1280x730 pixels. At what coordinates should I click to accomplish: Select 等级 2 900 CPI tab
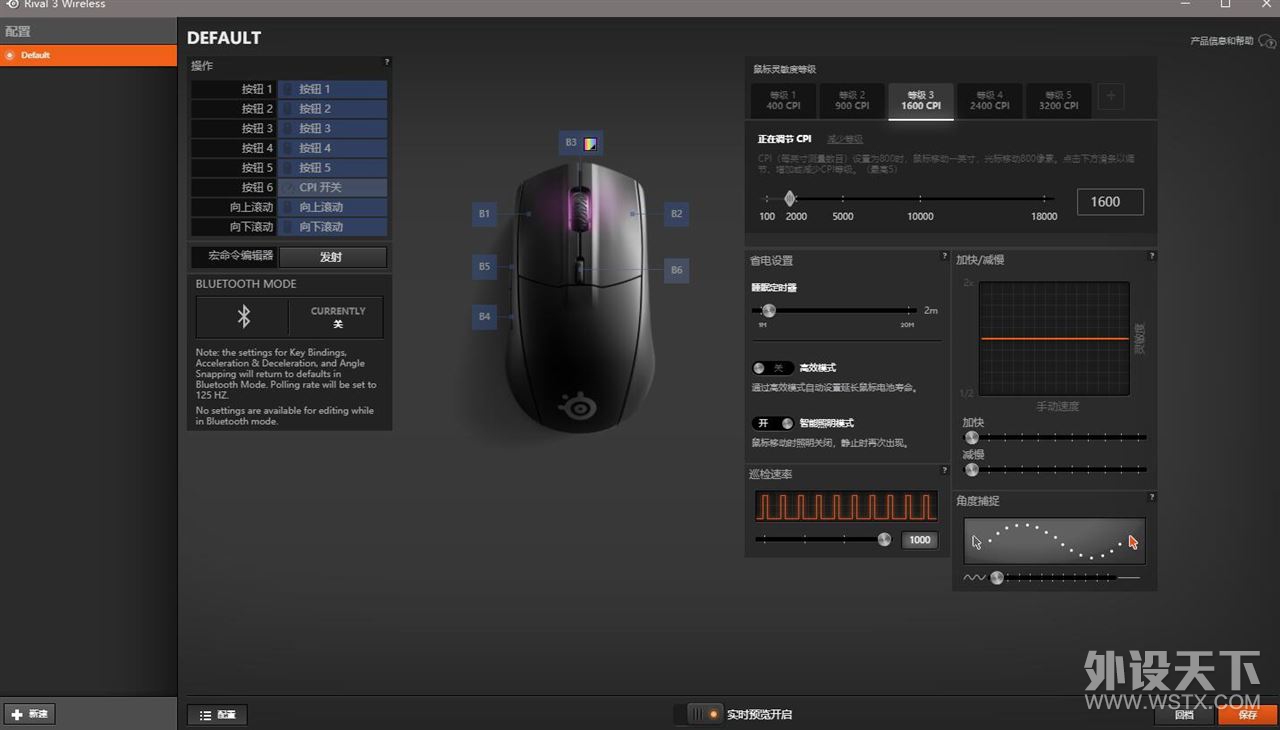tap(852, 100)
